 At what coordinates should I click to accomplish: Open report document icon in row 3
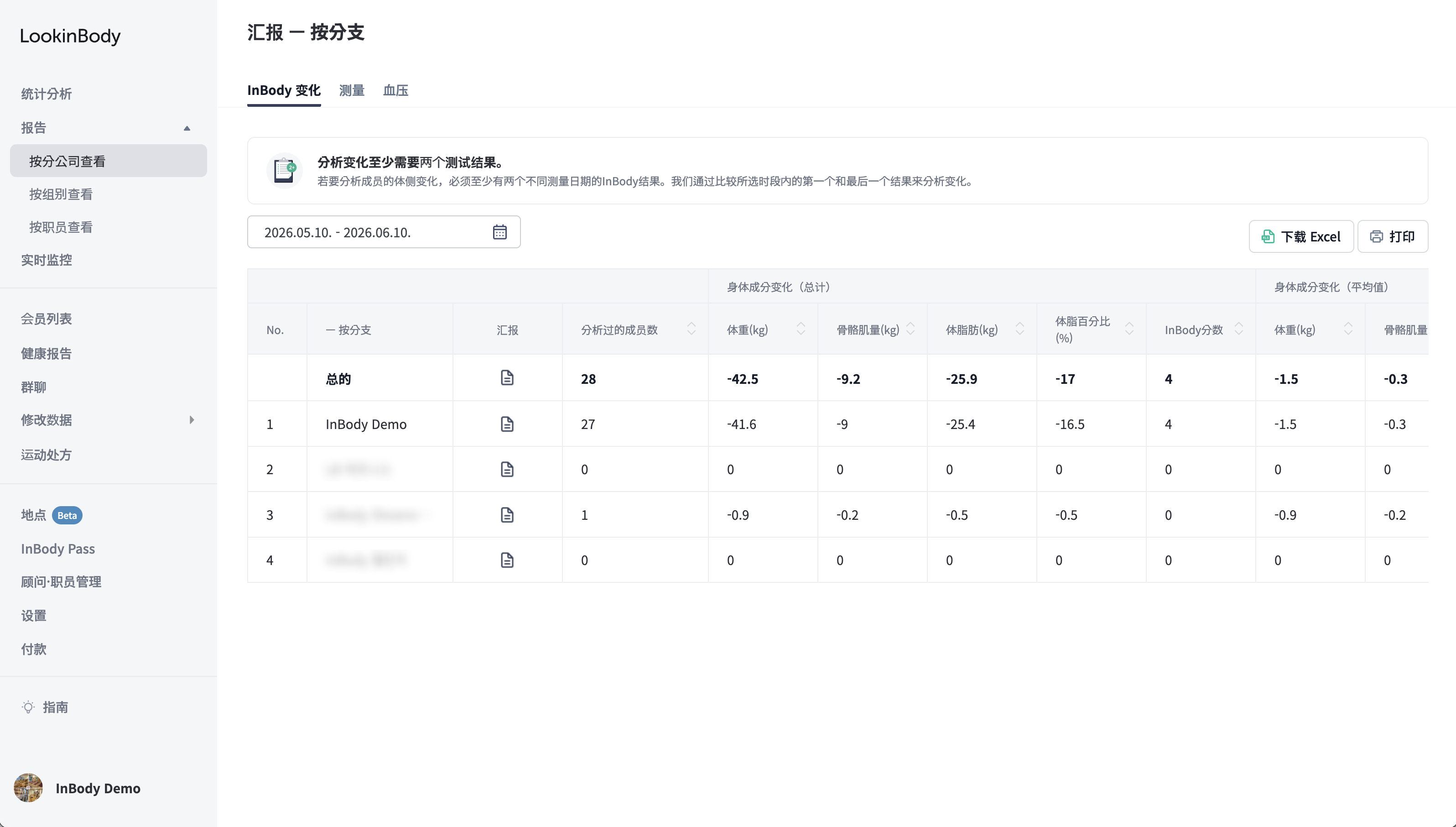pyautogui.click(x=507, y=515)
